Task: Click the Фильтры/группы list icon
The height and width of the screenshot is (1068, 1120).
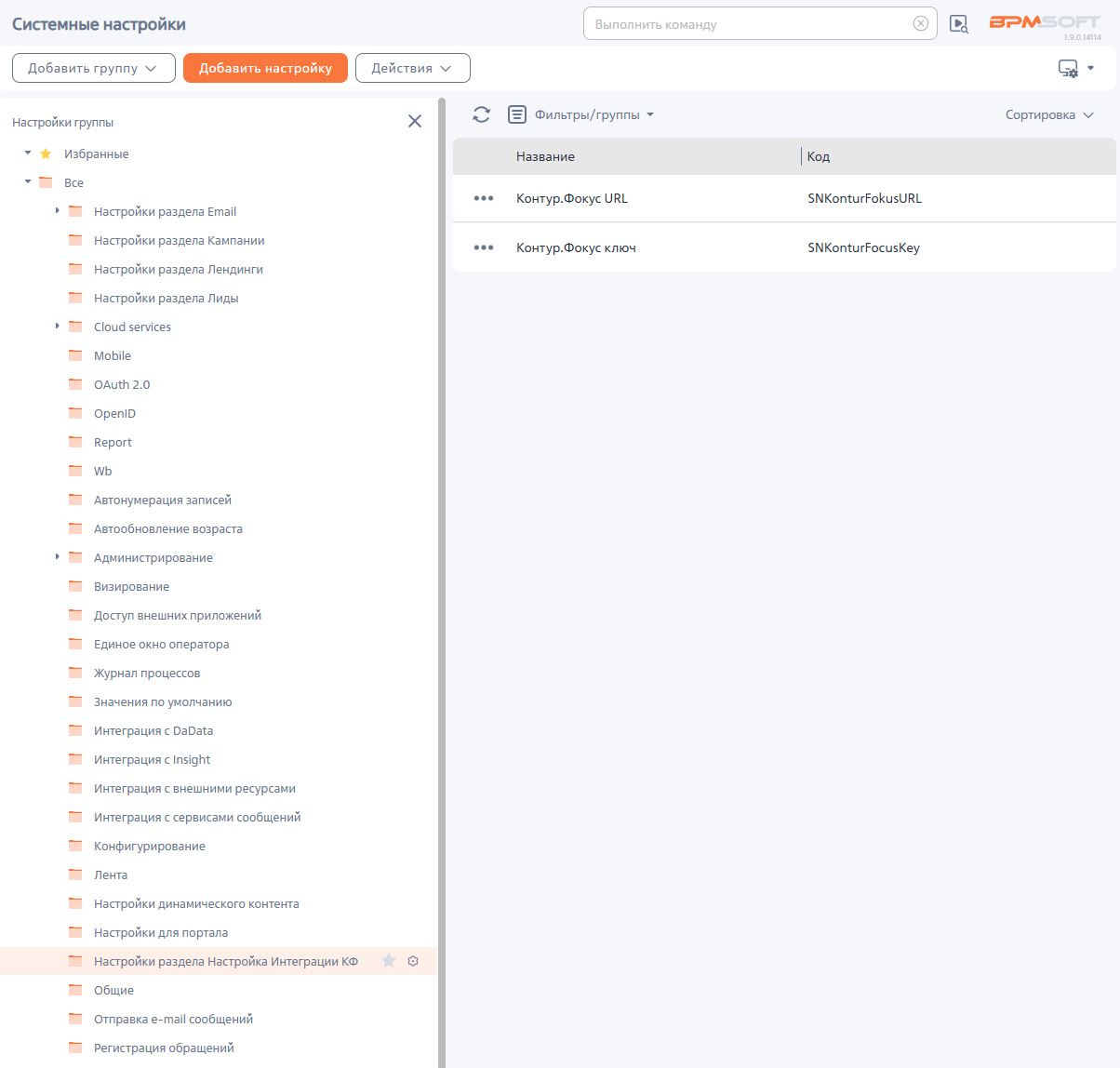Action: point(517,114)
